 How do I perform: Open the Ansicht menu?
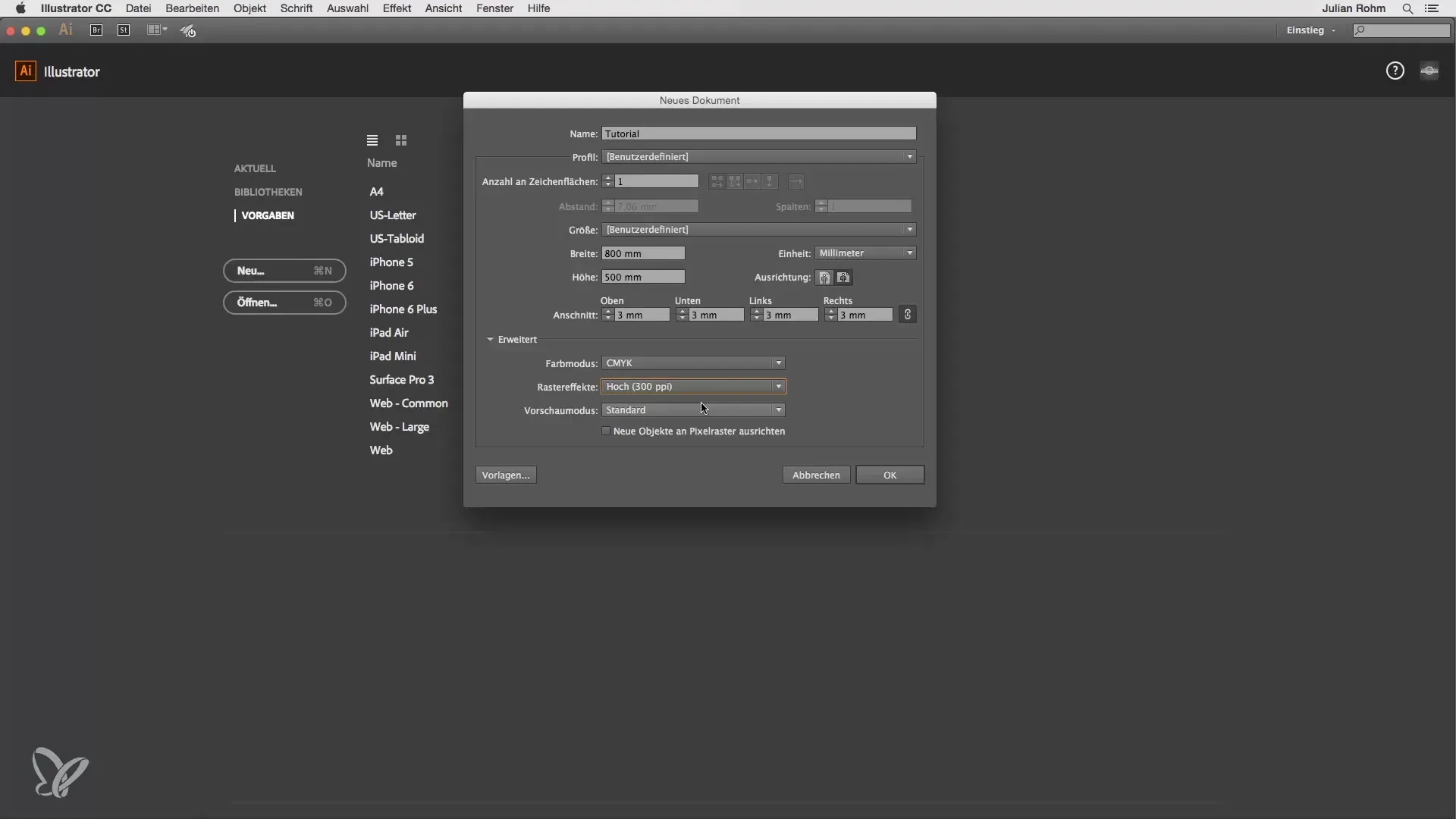pyautogui.click(x=444, y=8)
